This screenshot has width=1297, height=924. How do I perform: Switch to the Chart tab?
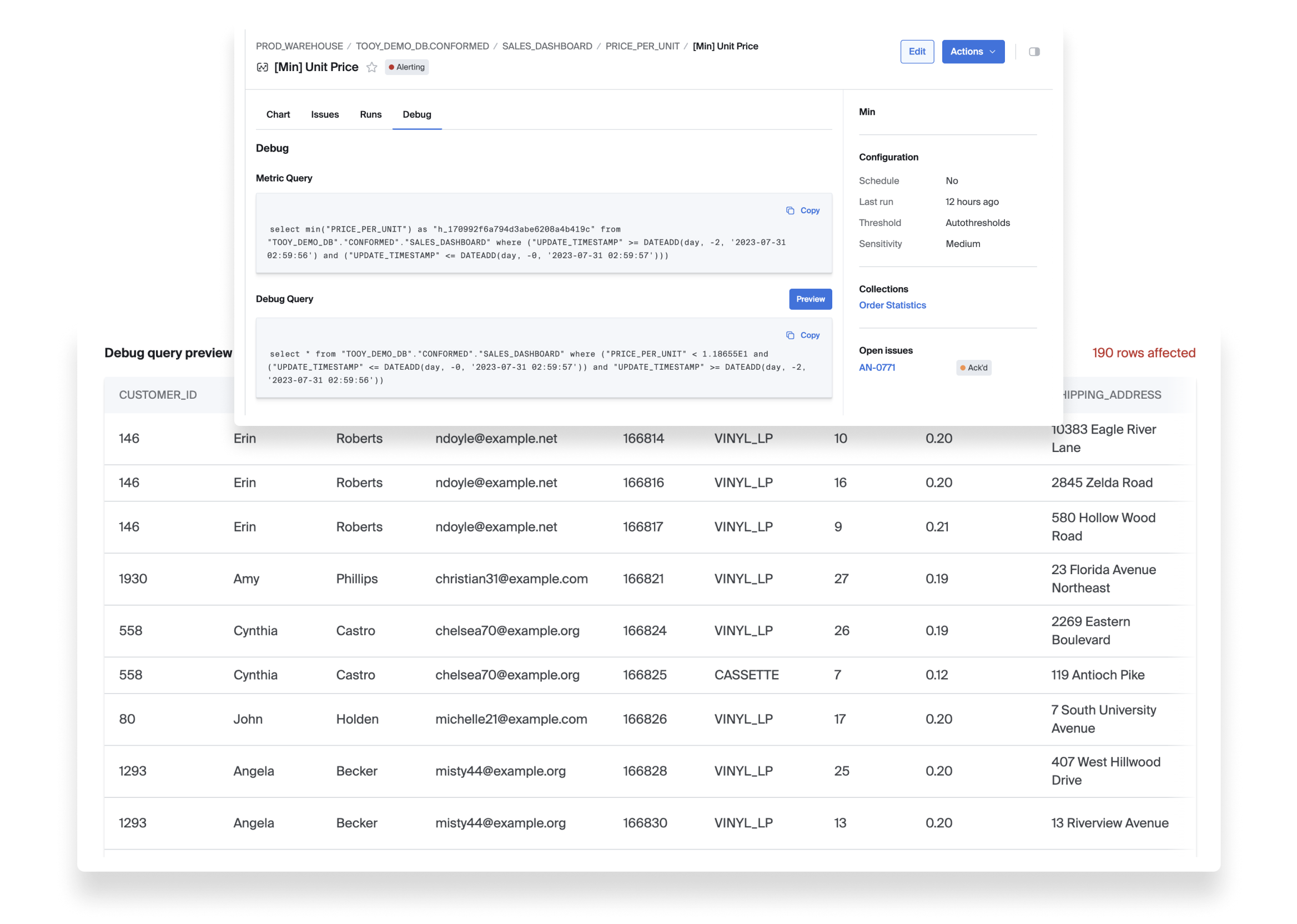pos(278,114)
